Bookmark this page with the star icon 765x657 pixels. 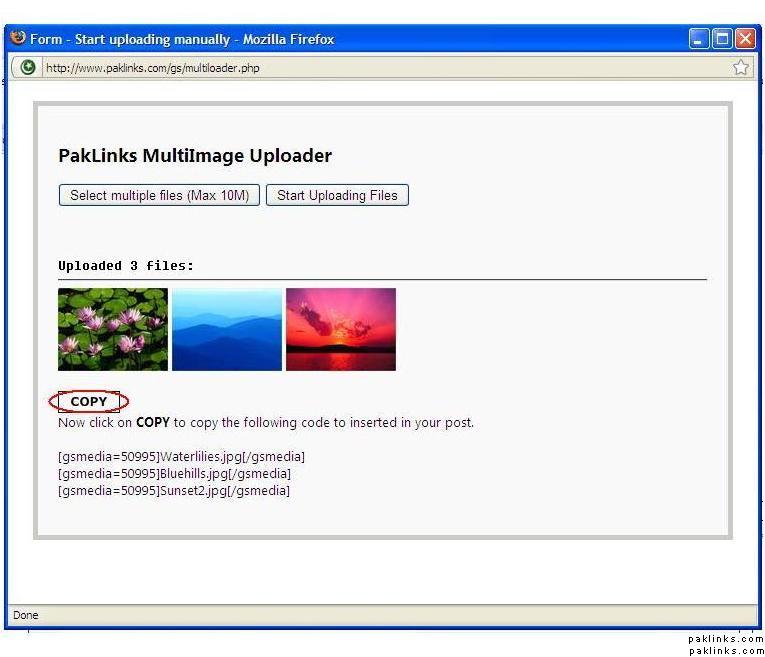(740, 68)
